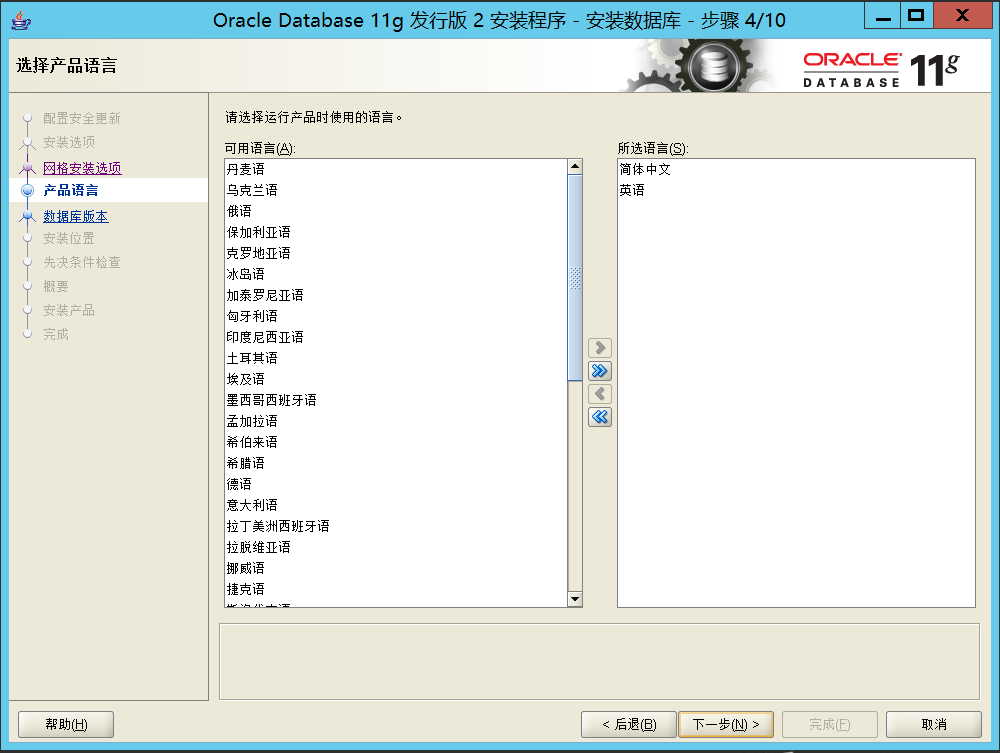Click the 帮助(H) button

pos(66,724)
